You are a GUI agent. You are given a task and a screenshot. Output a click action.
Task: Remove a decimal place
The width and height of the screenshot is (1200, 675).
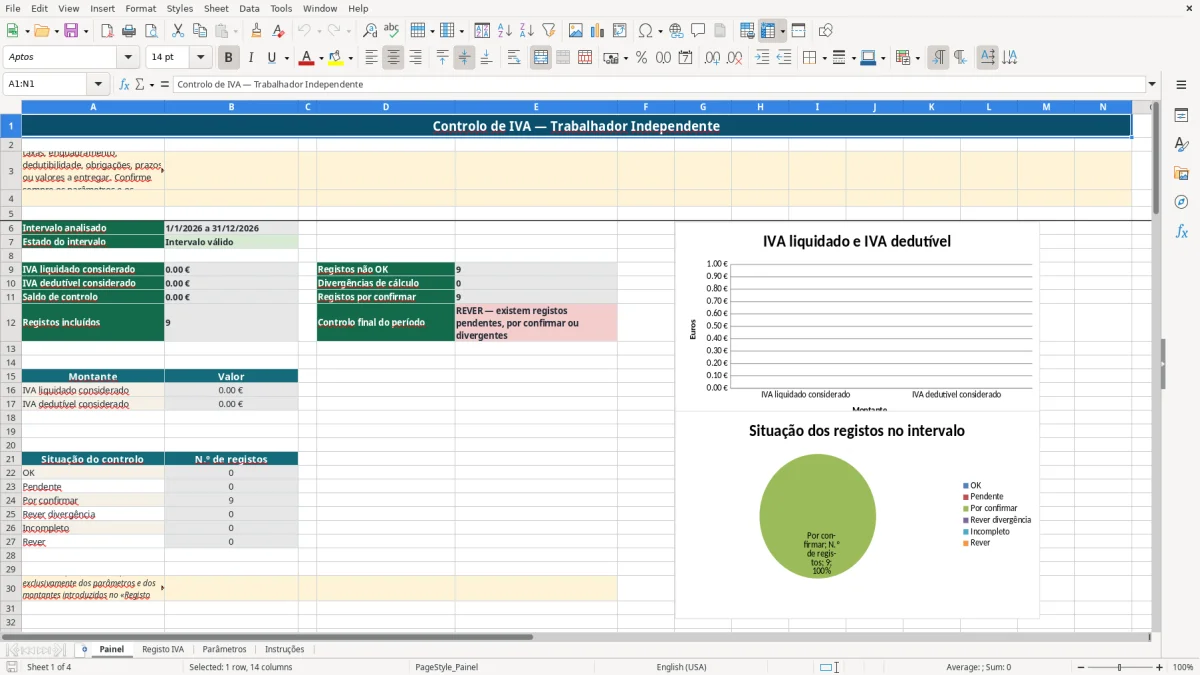point(735,58)
